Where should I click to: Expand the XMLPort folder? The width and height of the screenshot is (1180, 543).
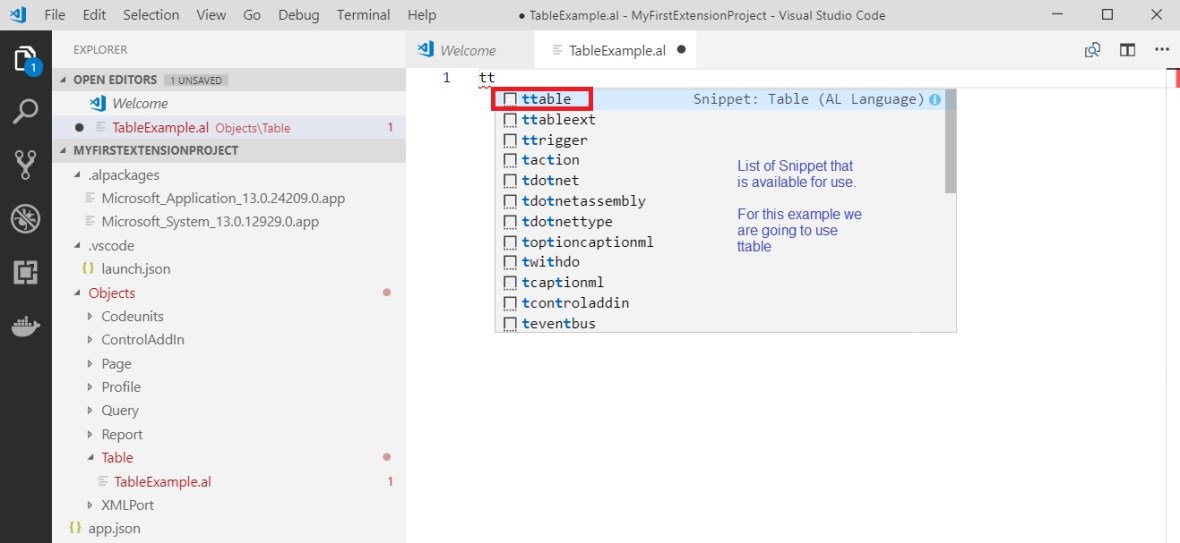pos(127,505)
